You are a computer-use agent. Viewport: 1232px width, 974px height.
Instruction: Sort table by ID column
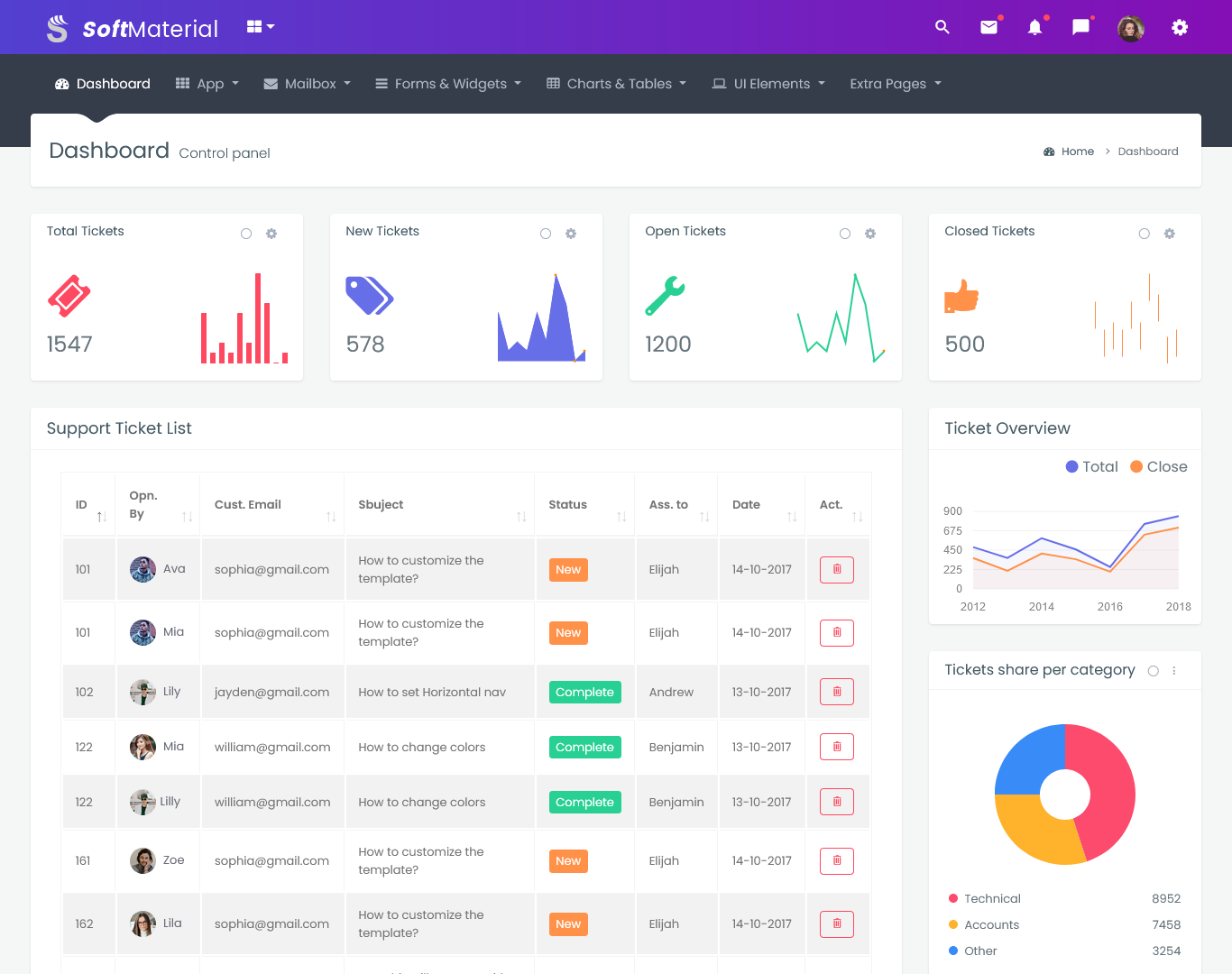(88, 505)
